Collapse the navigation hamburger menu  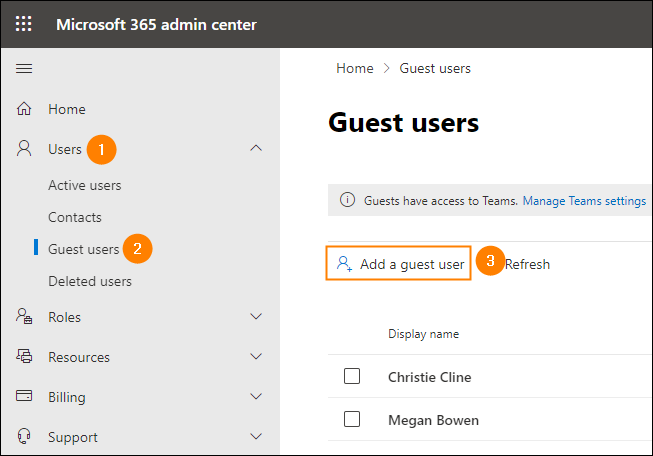24,68
